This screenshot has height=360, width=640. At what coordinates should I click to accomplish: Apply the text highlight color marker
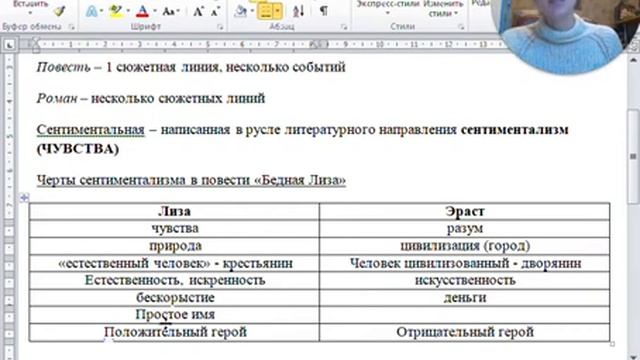(116, 11)
